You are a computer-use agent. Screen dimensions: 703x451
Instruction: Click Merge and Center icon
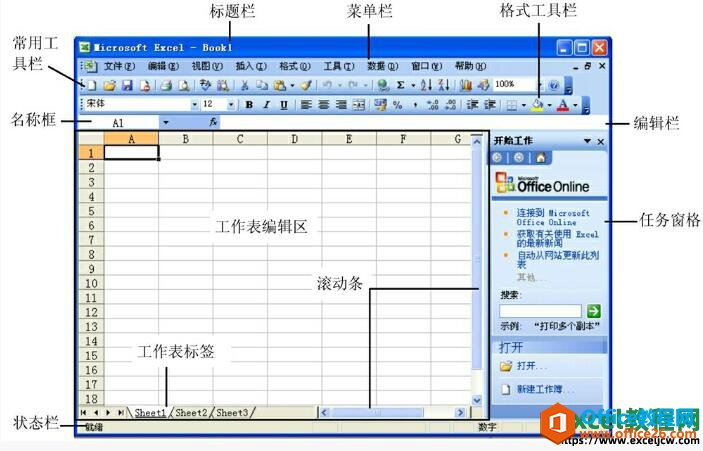click(359, 105)
